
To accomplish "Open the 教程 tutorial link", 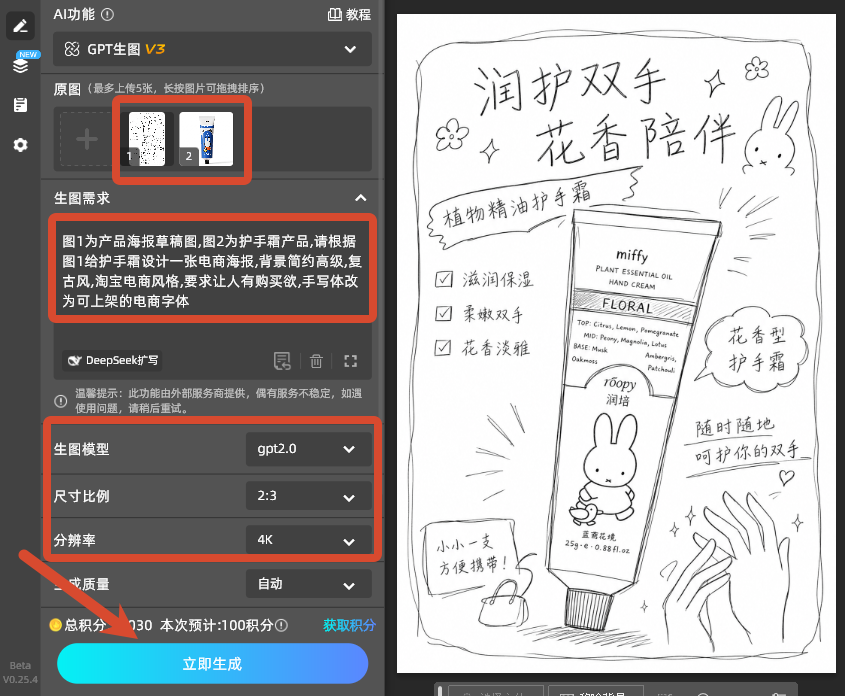I will click(349, 15).
